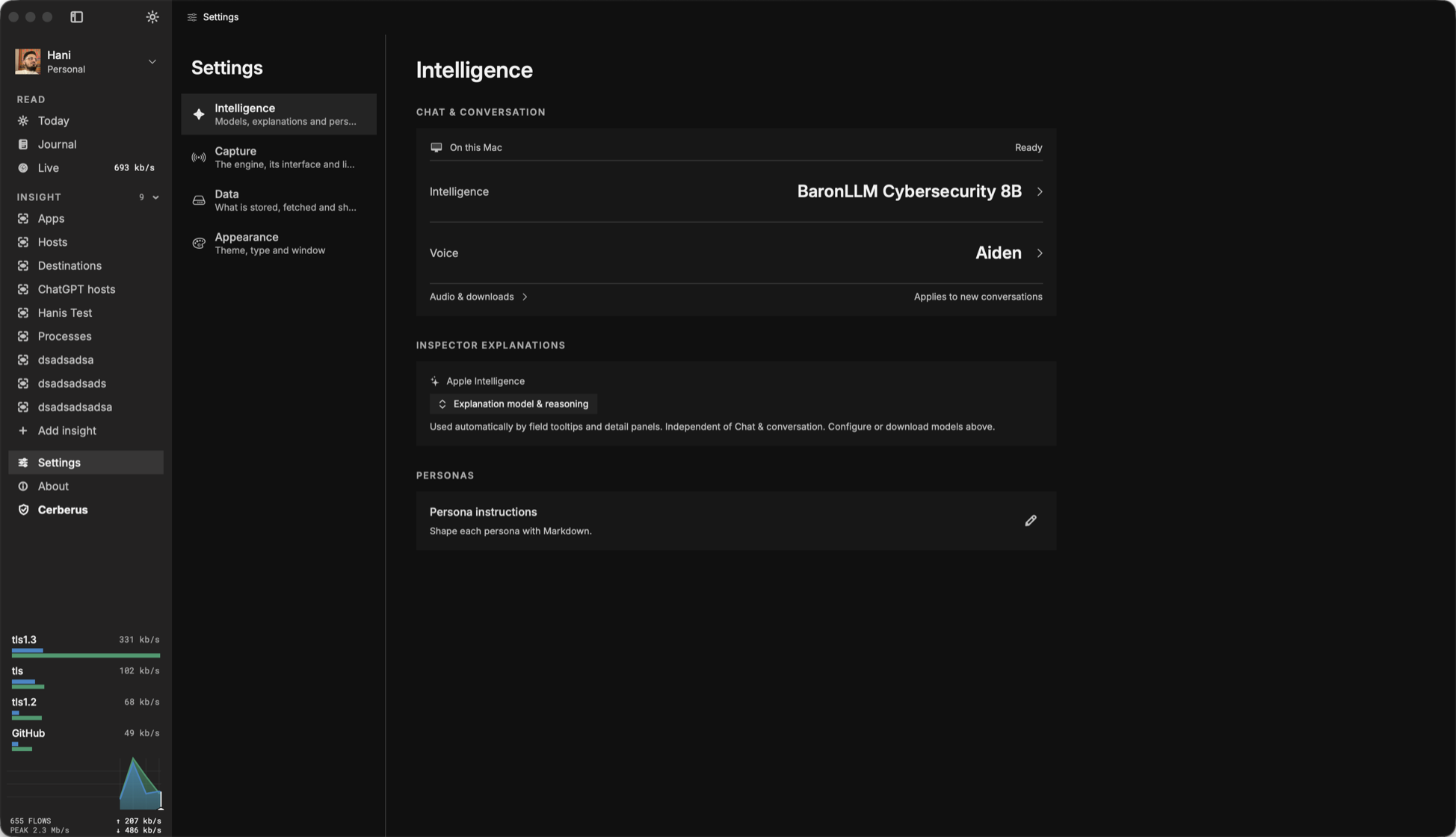The height and width of the screenshot is (837, 1456).
Task: Open the dsadsadsadsa insight
Action: click(86, 407)
